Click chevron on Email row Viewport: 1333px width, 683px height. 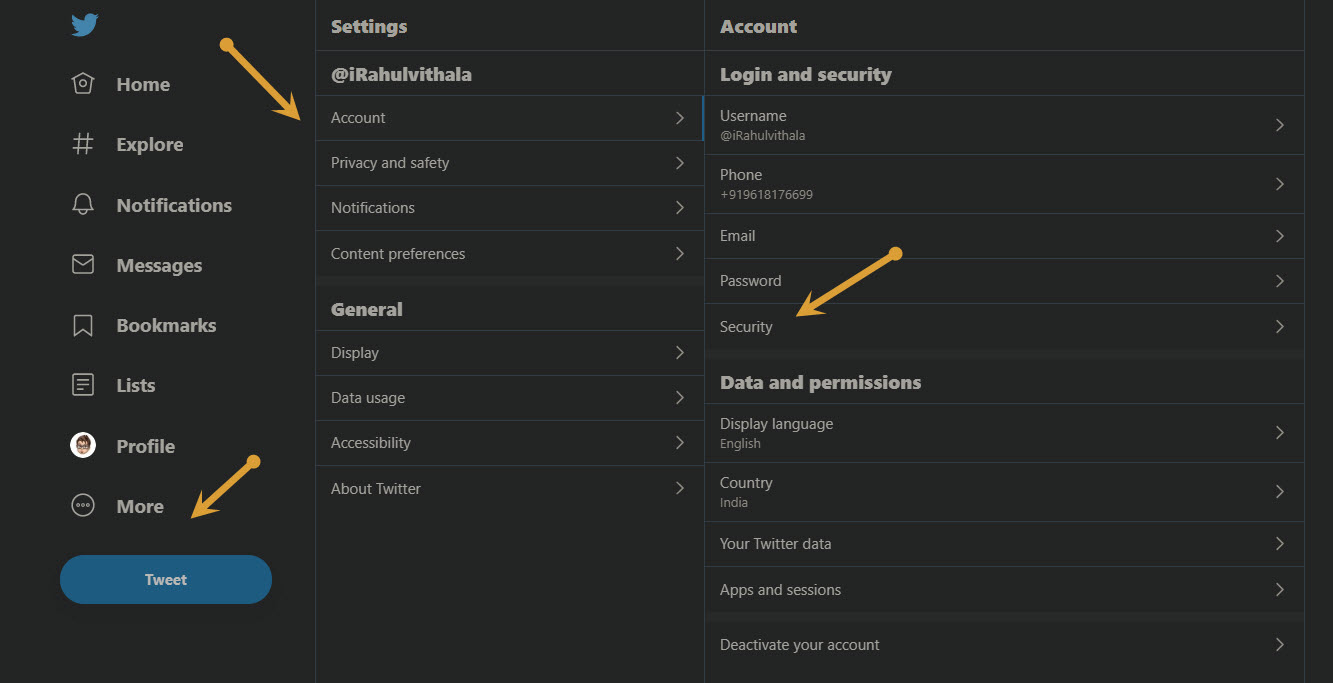pyautogui.click(x=1280, y=236)
